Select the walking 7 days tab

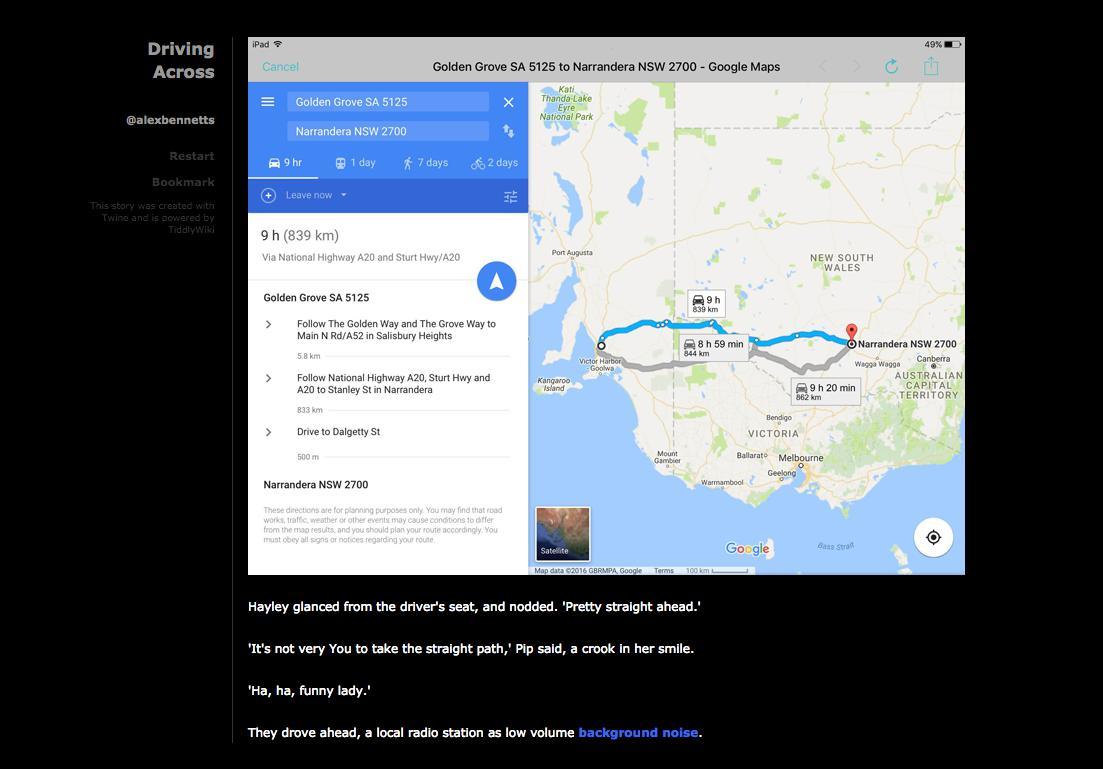click(x=425, y=163)
